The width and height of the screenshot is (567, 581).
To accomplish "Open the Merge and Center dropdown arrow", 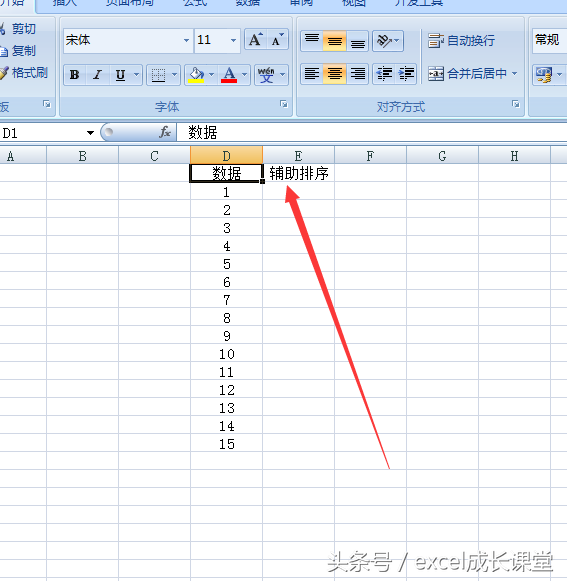I will pyautogui.click(x=515, y=73).
